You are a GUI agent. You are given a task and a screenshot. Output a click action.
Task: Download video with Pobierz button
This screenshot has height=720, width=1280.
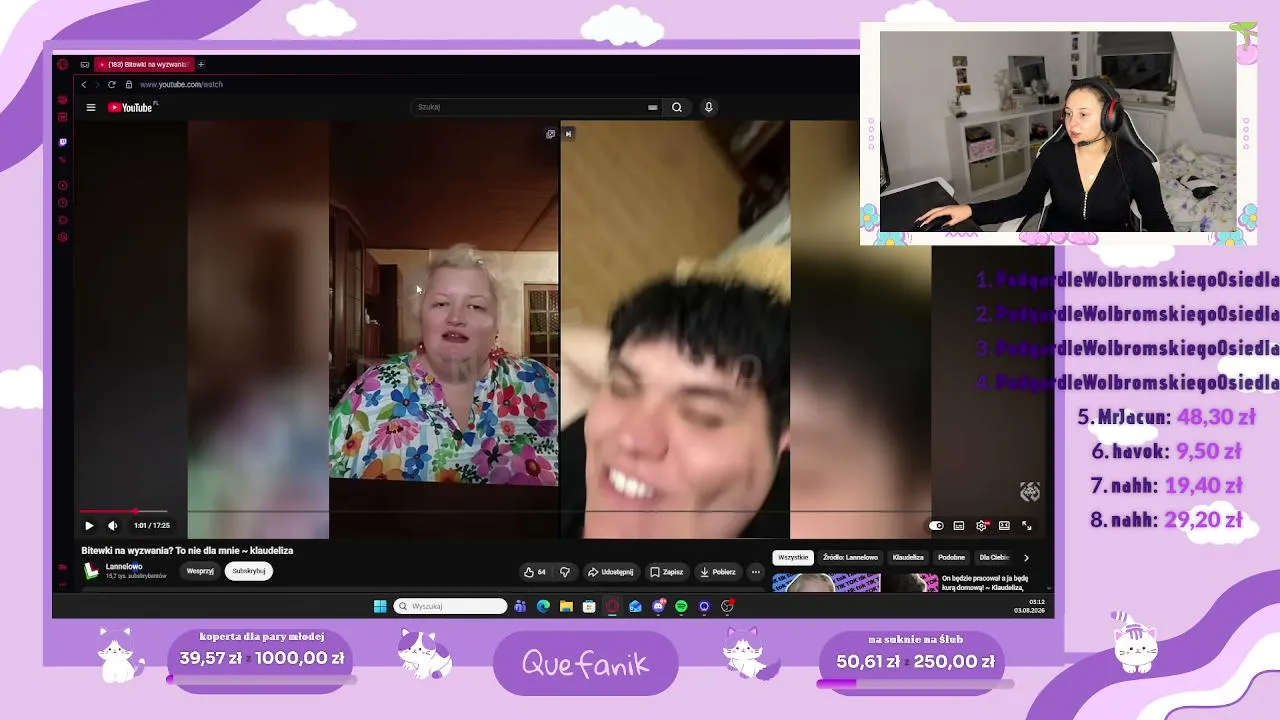click(718, 572)
